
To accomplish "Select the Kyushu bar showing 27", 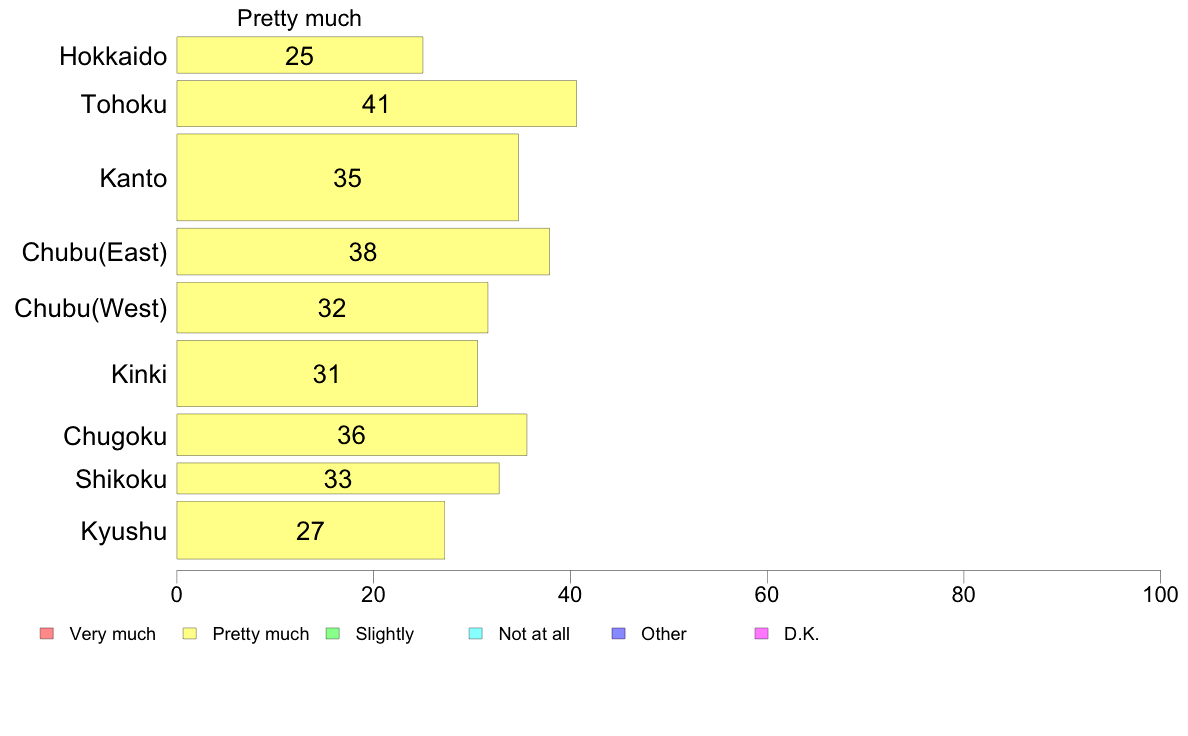I will pos(311,531).
